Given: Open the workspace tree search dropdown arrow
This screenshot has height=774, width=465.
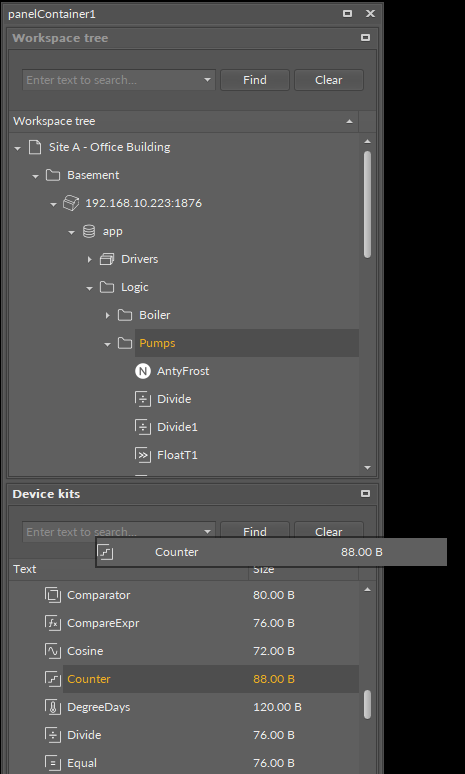Looking at the screenshot, I should tap(207, 79).
